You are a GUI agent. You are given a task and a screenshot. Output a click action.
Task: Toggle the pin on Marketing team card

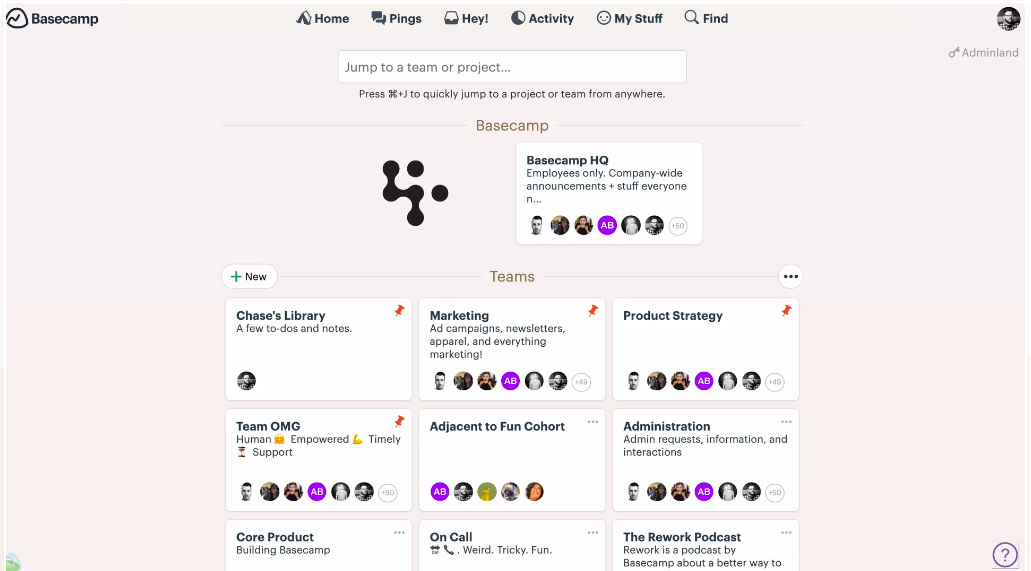pos(592,310)
